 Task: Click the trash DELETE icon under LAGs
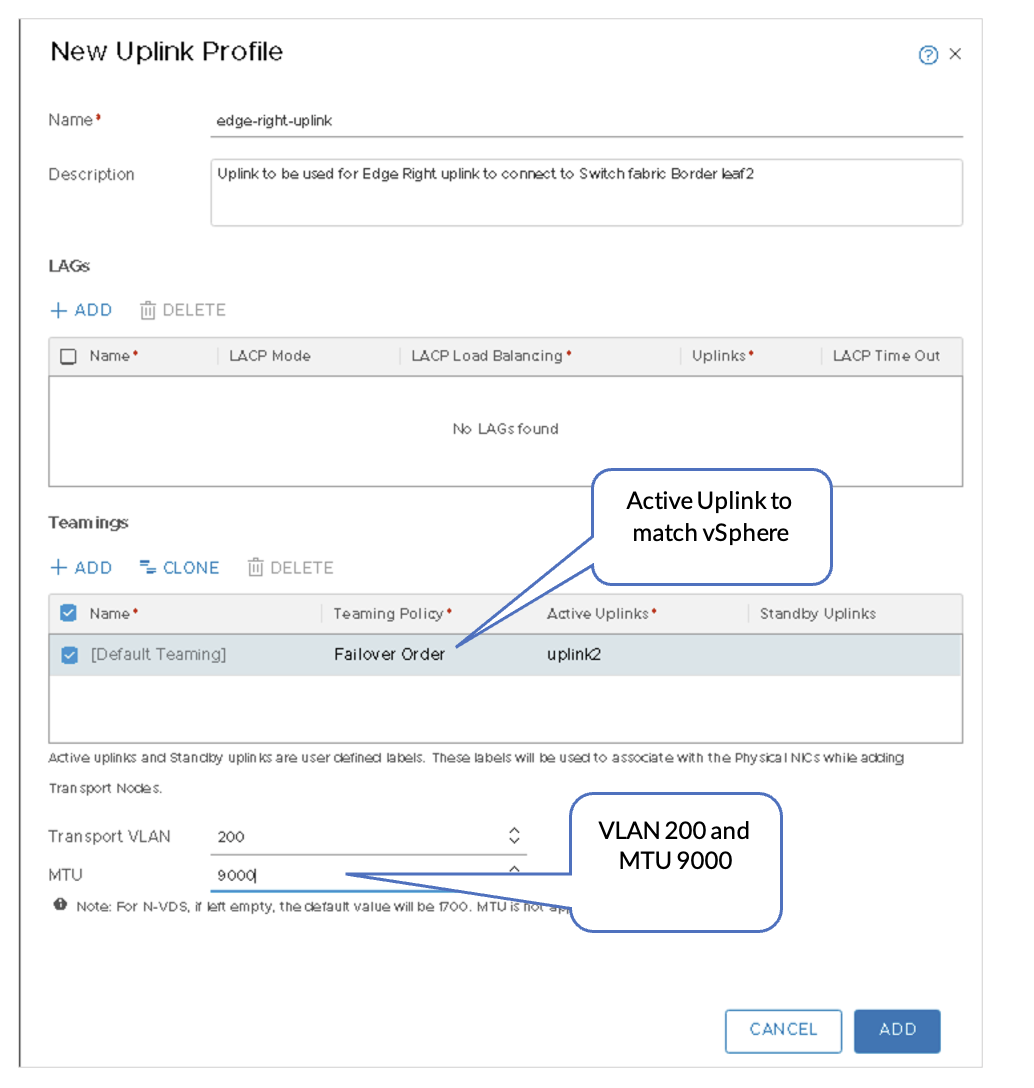tap(148, 310)
